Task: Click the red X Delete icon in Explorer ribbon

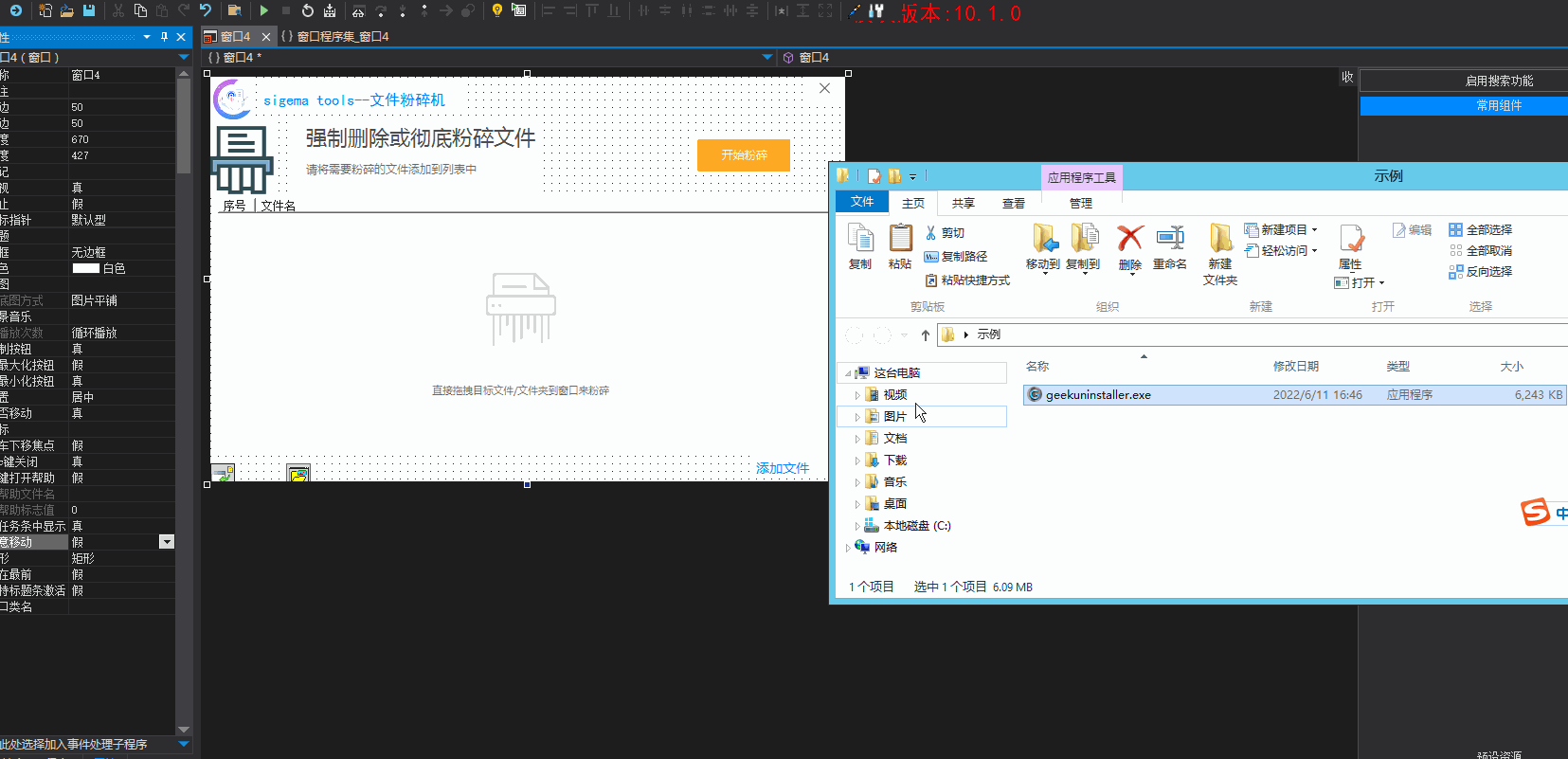Action: (x=1129, y=239)
